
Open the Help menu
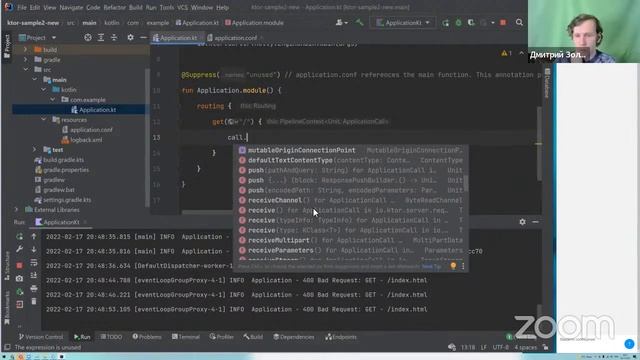coord(222,7)
